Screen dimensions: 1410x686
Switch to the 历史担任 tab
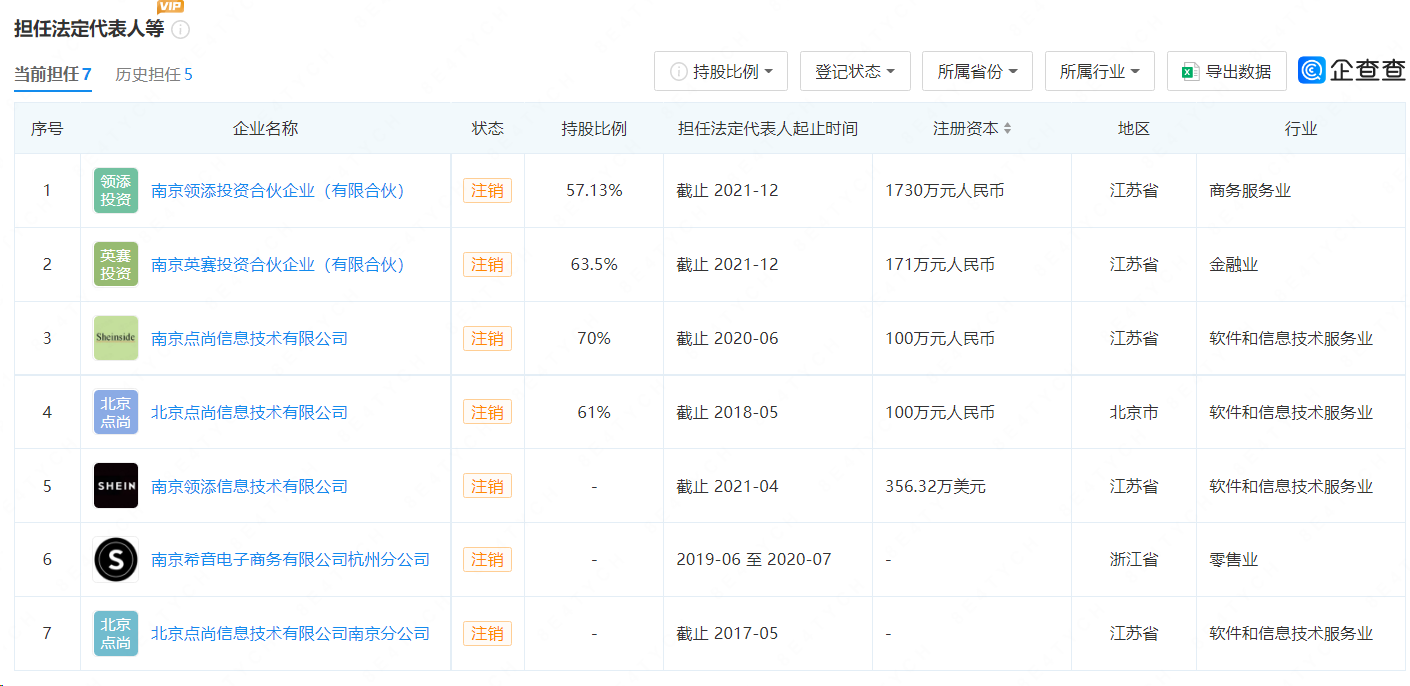point(154,75)
